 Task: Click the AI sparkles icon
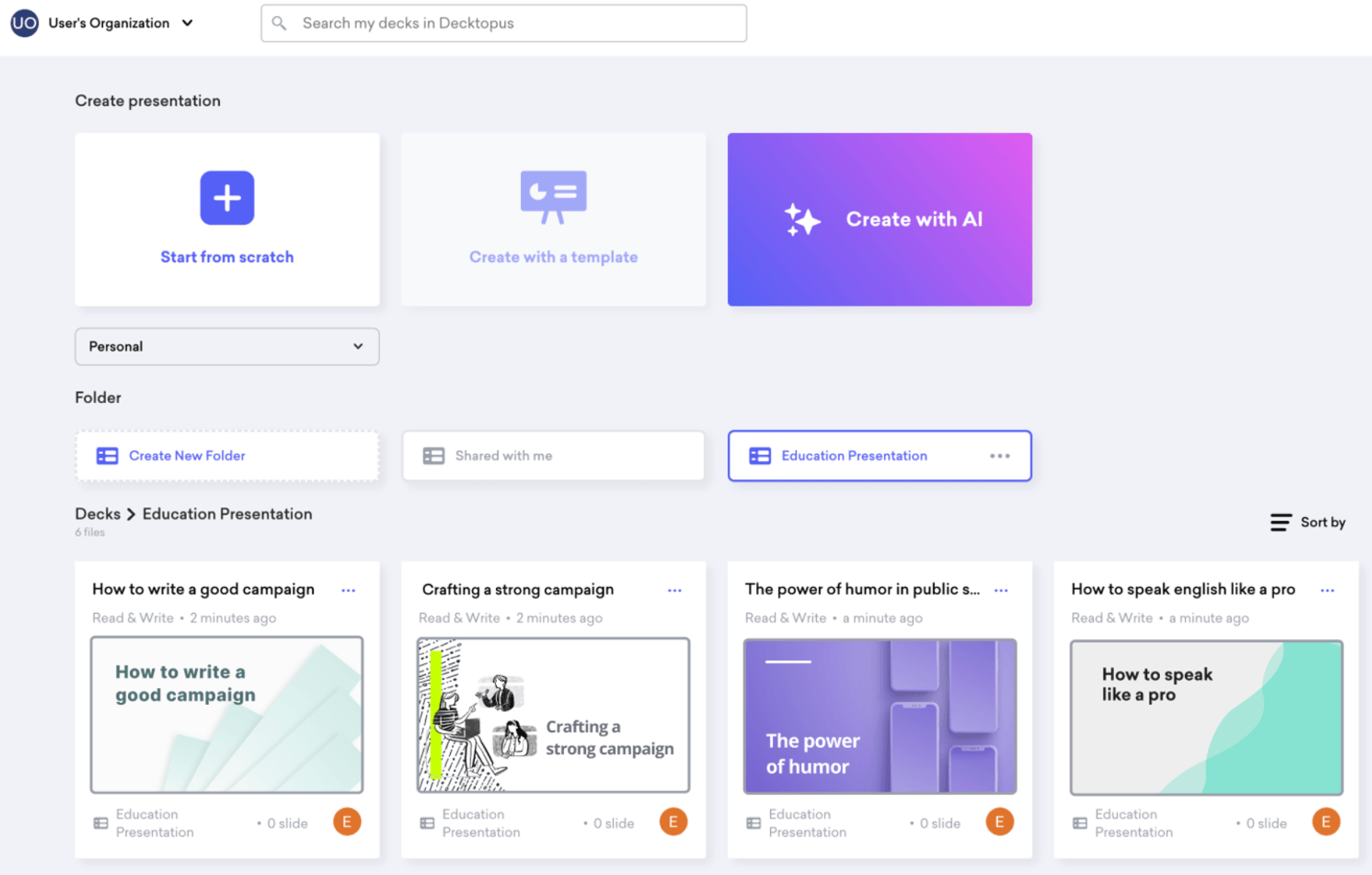[x=801, y=220]
